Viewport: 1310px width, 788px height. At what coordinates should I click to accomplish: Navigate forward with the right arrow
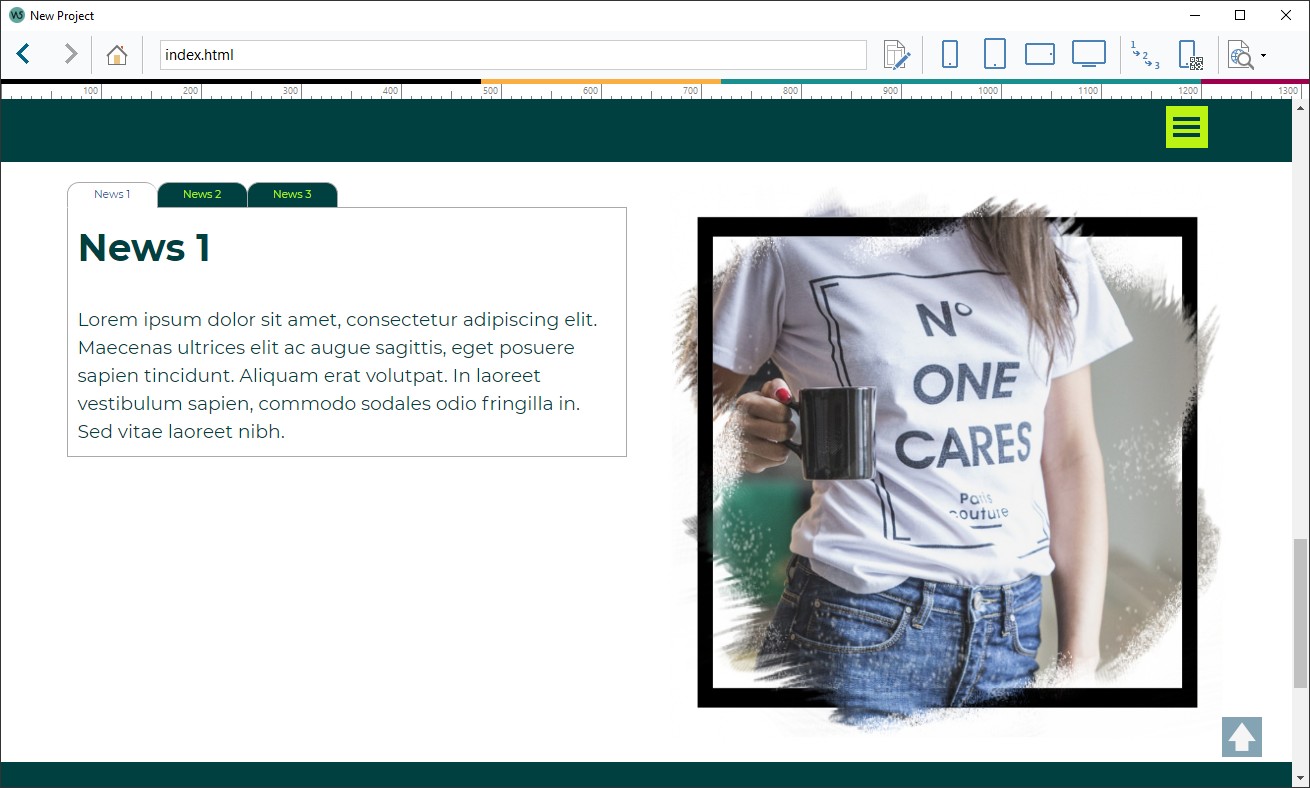click(x=68, y=54)
